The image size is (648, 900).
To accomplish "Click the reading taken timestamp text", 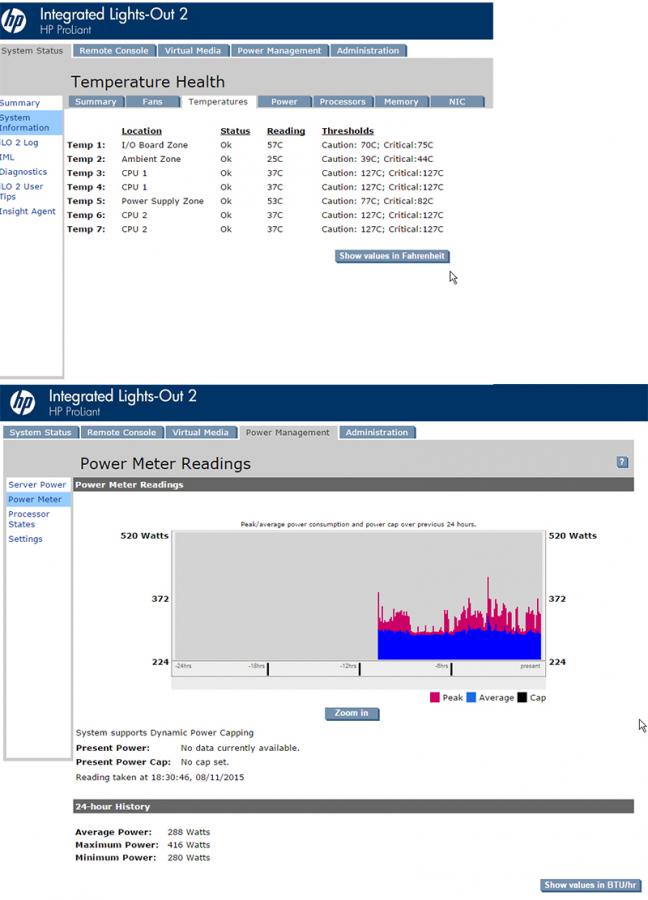I will [160, 777].
